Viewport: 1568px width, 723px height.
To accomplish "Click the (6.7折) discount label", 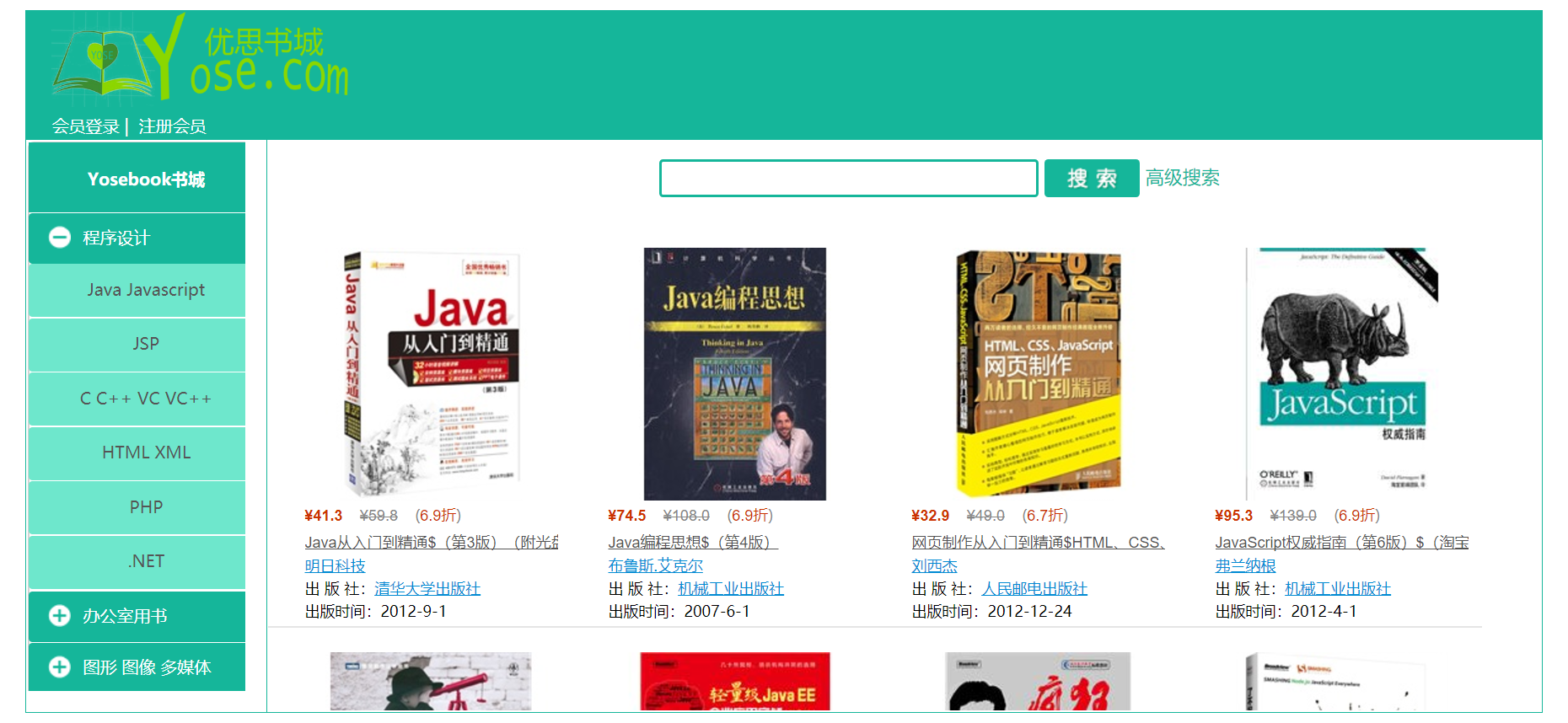I will click(x=1044, y=516).
